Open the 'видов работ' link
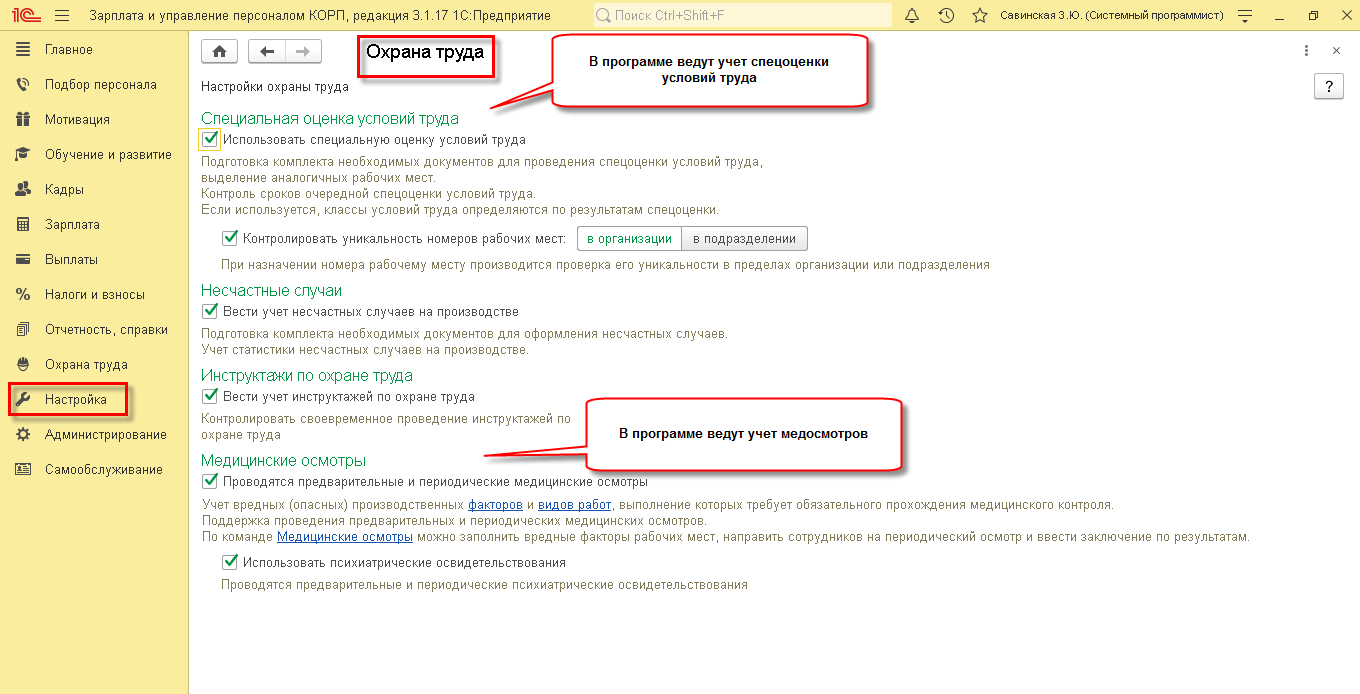This screenshot has width=1360, height=694. coord(575,505)
